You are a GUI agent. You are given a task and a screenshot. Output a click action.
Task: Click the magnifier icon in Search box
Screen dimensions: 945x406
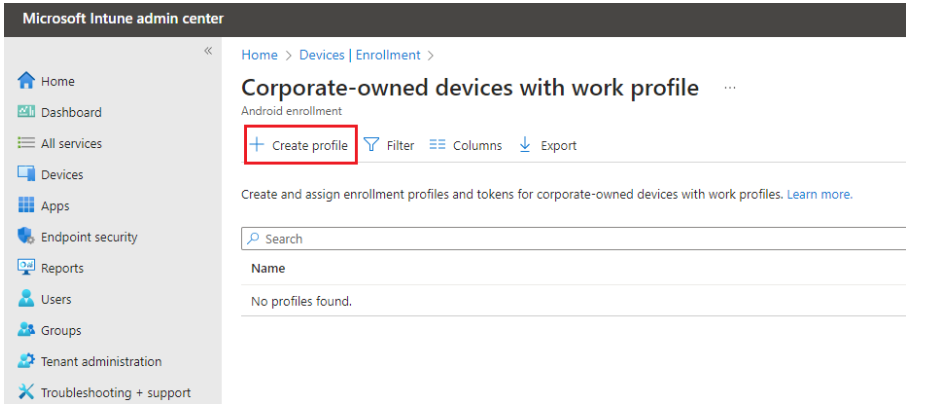coord(254,239)
